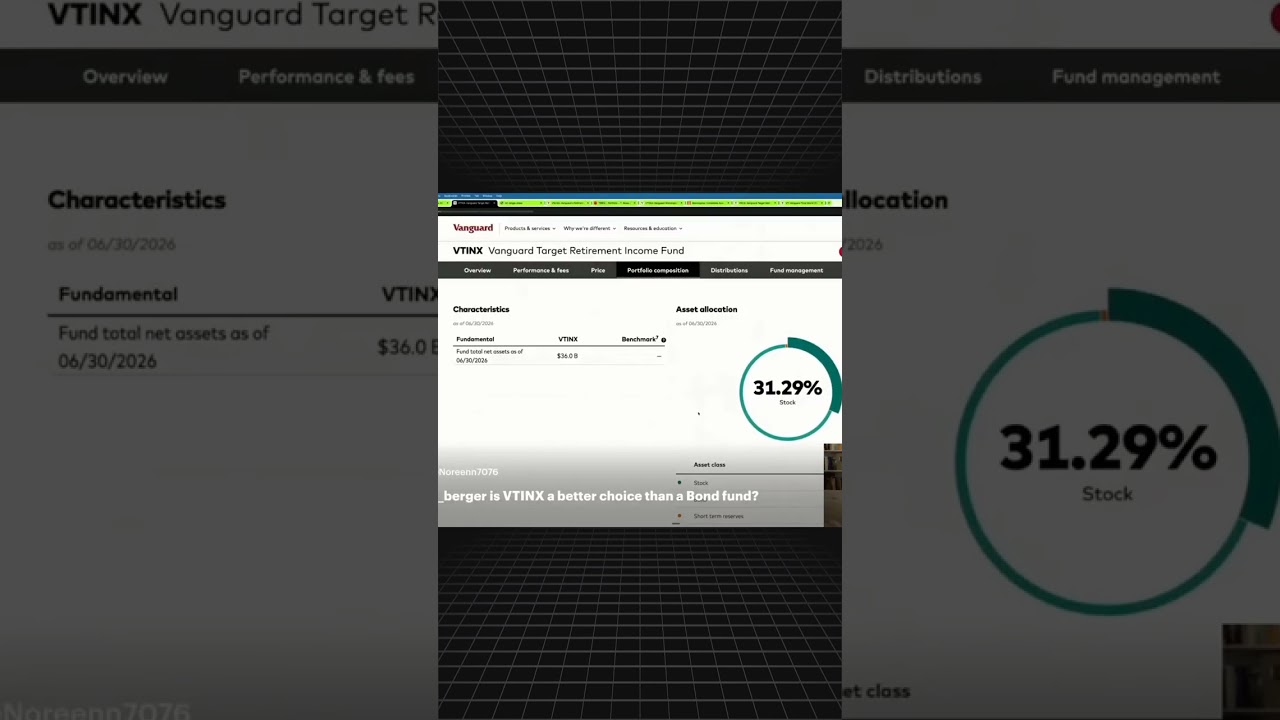This screenshot has height=720, width=1280.
Task: Click the Fund total net assets row label in the sharp center frame
Action: click(x=490, y=356)
